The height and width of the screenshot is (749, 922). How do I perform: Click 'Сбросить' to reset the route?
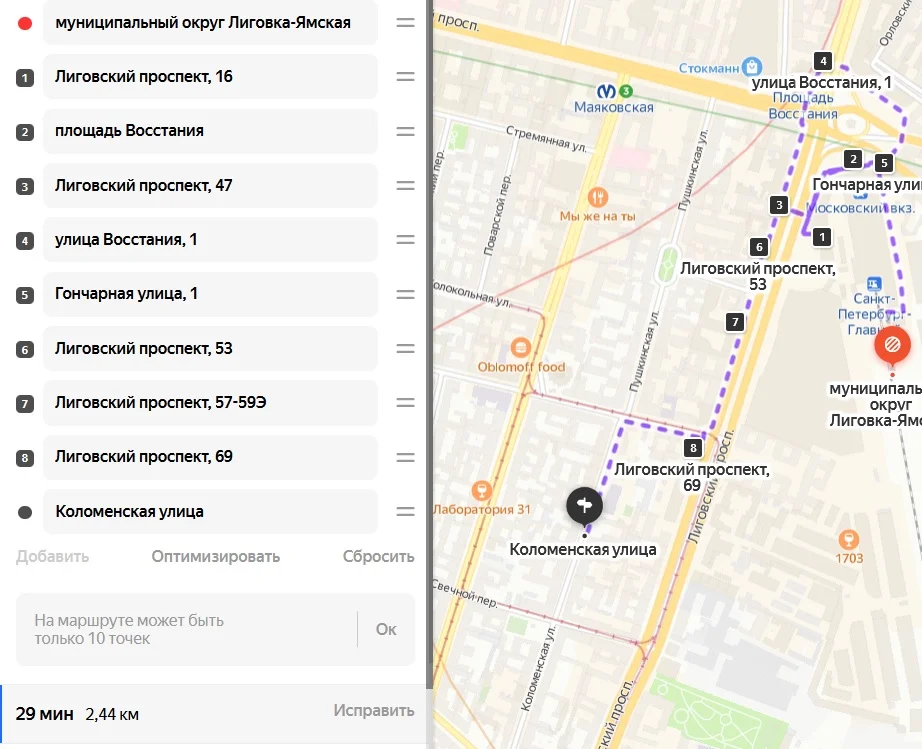(379, 556)
